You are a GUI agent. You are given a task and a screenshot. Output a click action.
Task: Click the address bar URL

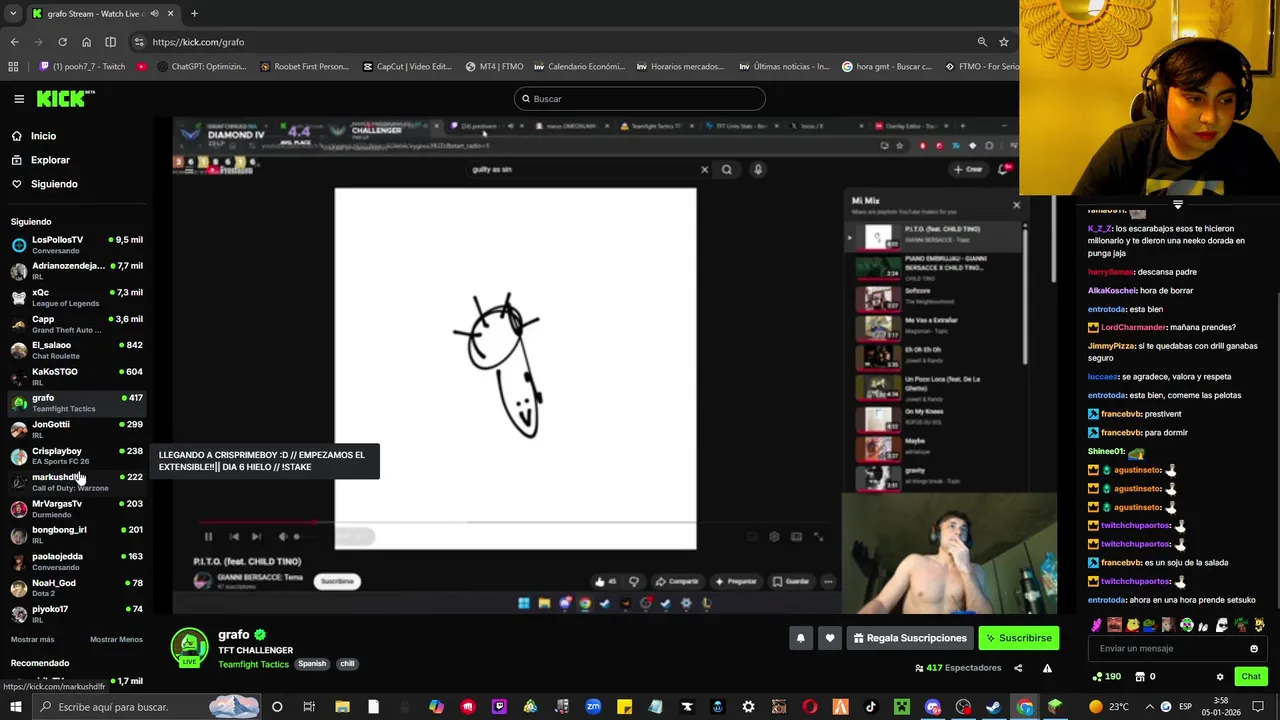198,42
